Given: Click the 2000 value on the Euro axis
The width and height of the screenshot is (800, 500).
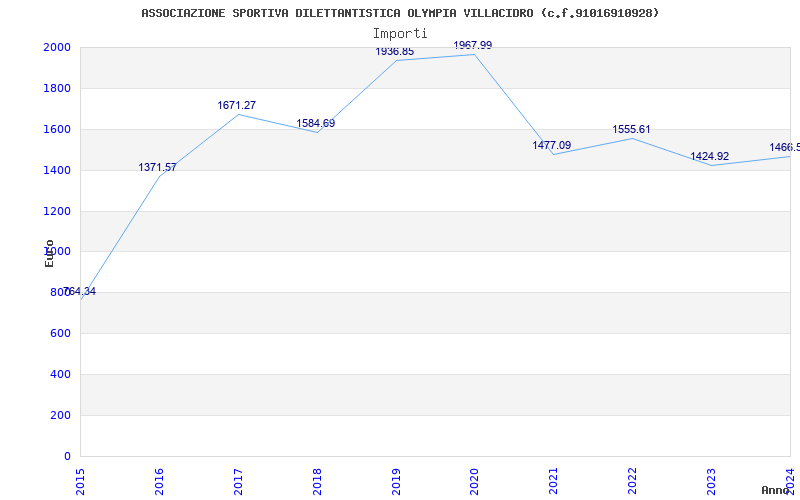Looking at the screenshot, I should [57, 47].
